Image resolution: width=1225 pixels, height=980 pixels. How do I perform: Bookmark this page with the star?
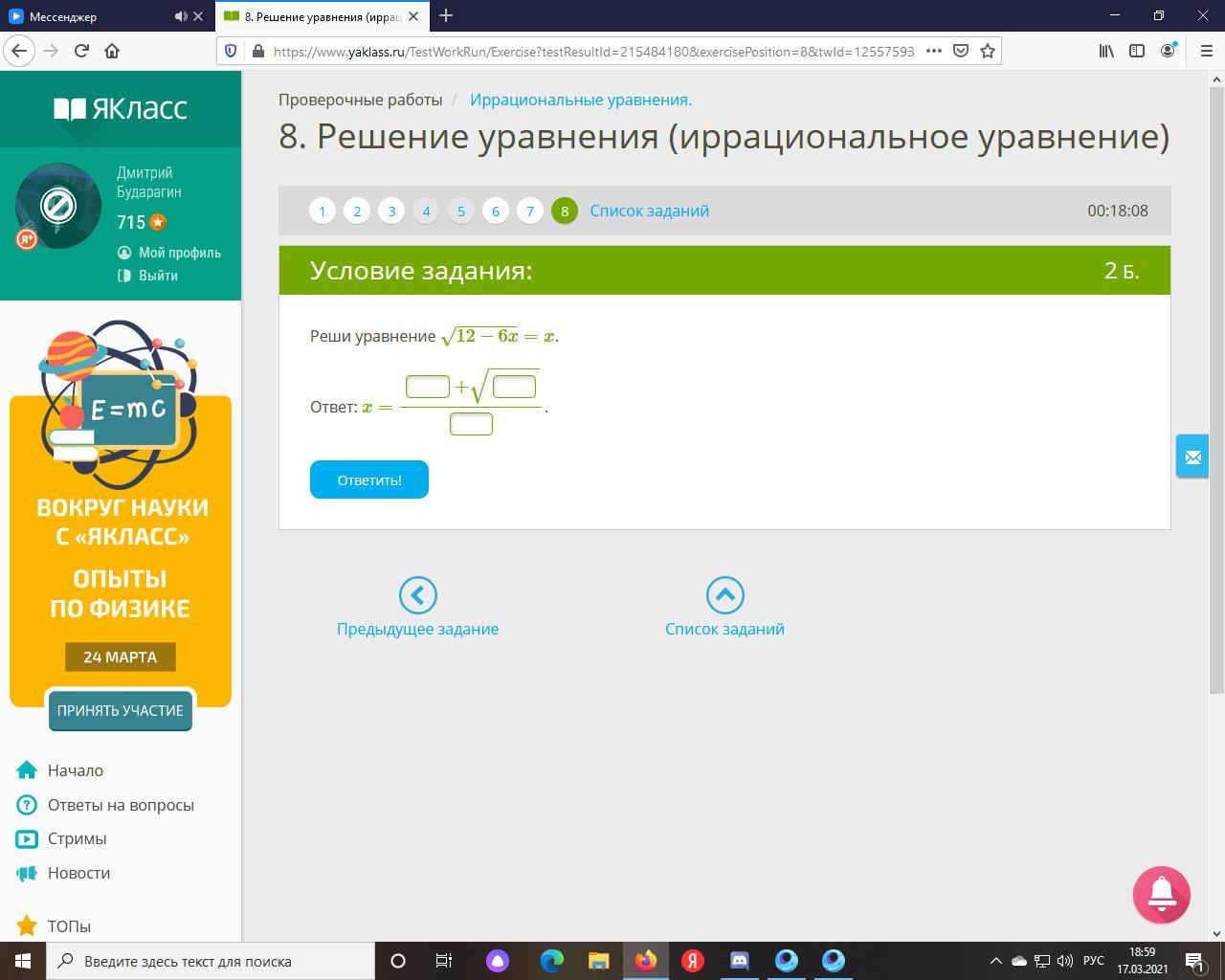pyautogui.click(x=988, y=51)
